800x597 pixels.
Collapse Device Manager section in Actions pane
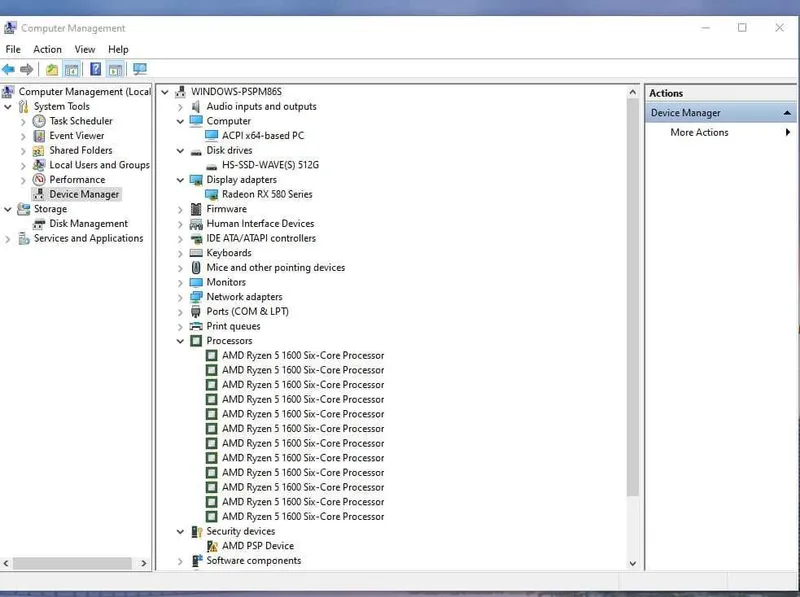click(787, 113)
